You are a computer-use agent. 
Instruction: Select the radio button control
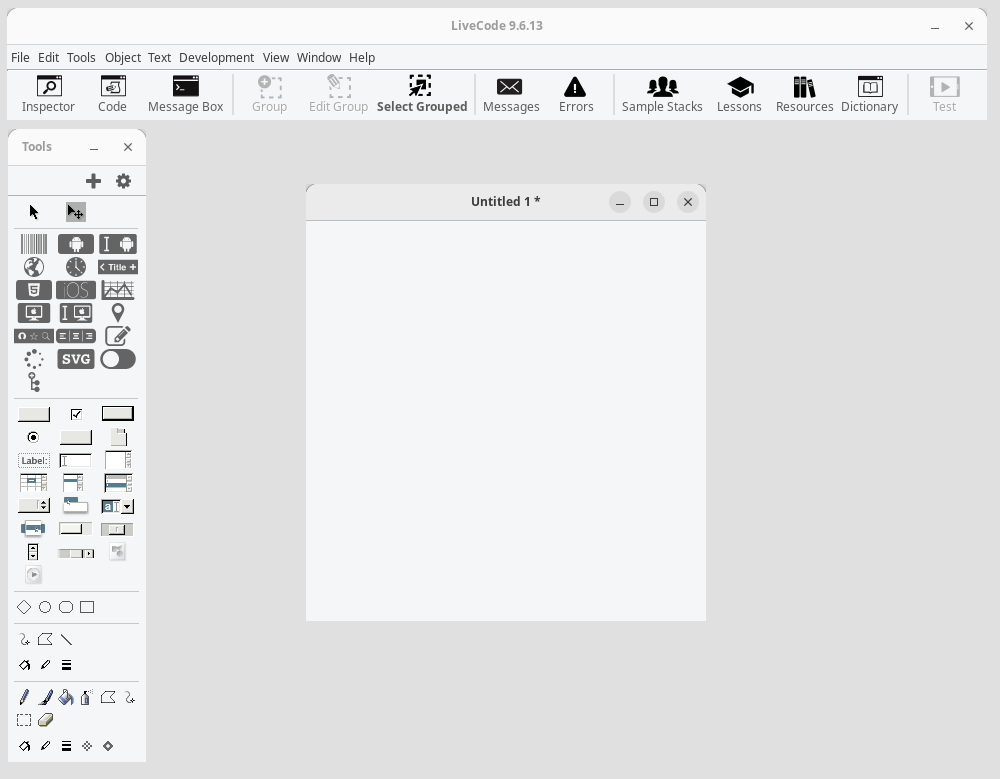click(33, 437)
